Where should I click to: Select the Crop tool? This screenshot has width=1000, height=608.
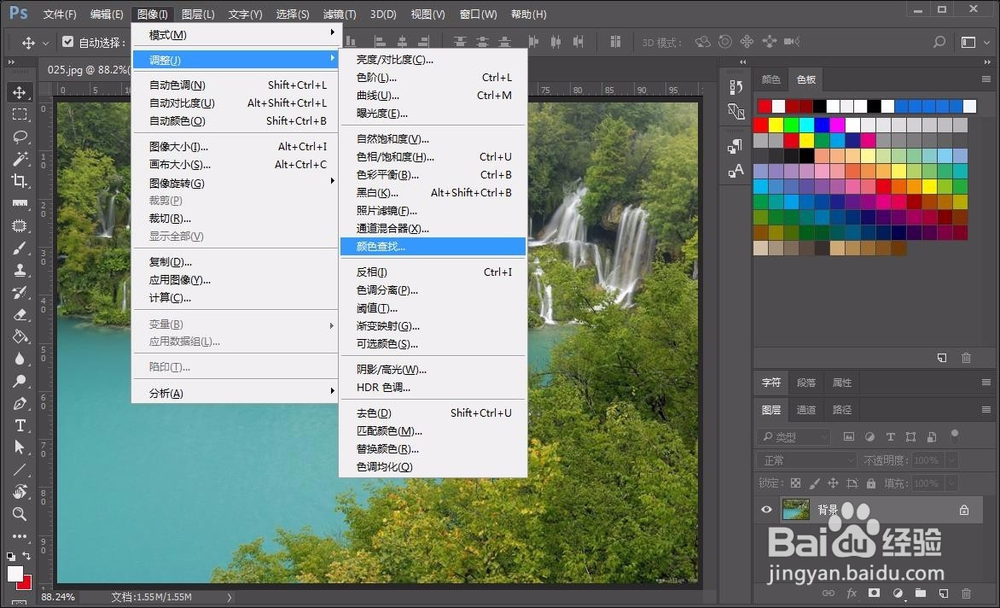(x=20, y=181)
